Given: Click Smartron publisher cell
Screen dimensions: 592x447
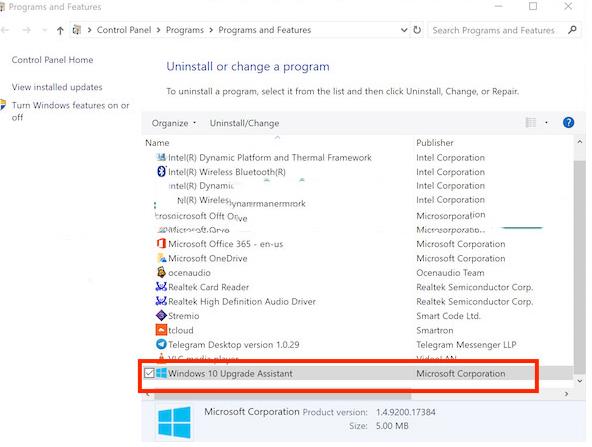Looking at the screenshot, I should 435,330.
